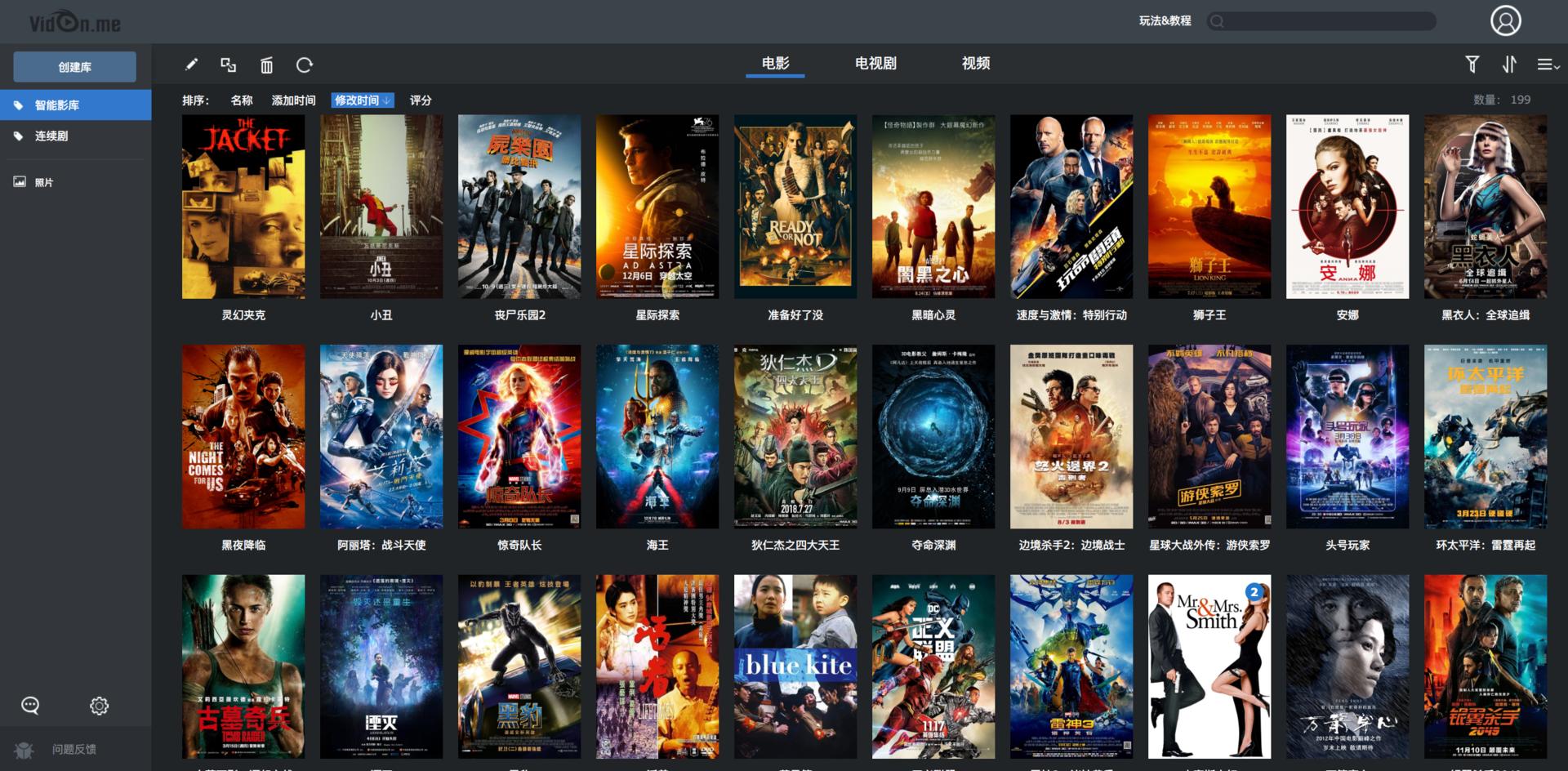Open the Mr. & Mrs. Smith poster
The width and height of the screenshot is (1568, 771).
[x=1209, y=667]
